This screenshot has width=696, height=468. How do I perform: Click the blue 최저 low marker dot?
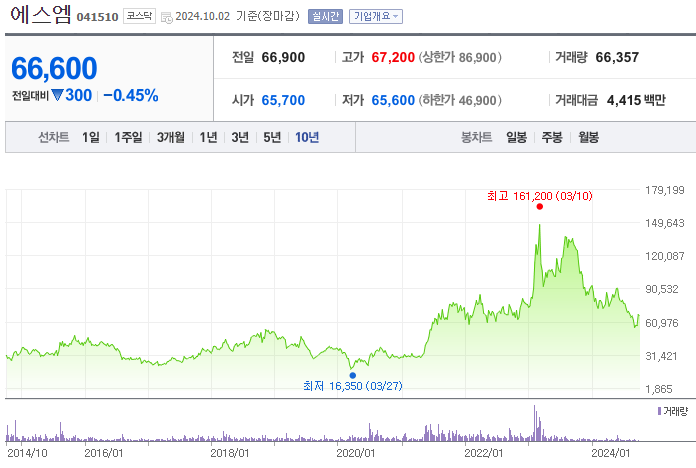pyautogui.click(x=353, y=376)
